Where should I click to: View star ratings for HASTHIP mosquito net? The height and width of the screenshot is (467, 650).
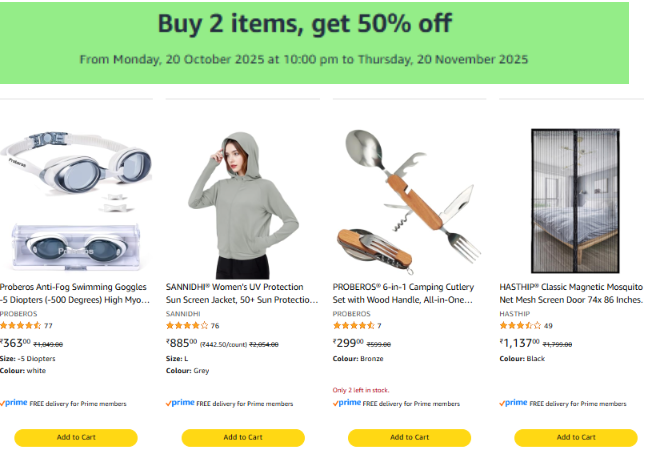[520, 326]
